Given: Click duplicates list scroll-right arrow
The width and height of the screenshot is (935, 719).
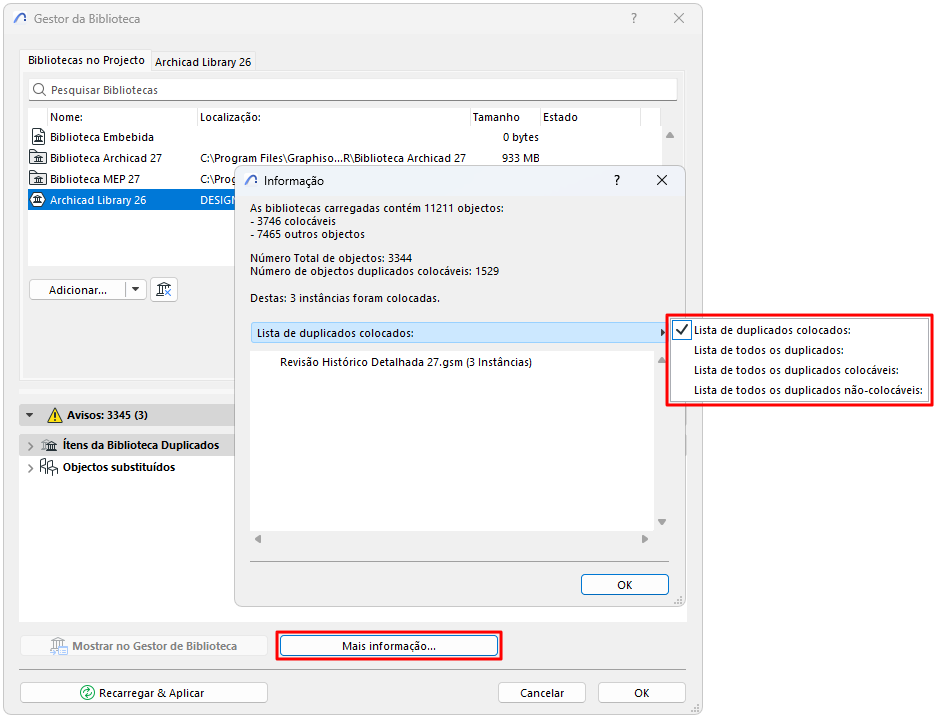Looking at the screenshot, I should click(645, 539).
